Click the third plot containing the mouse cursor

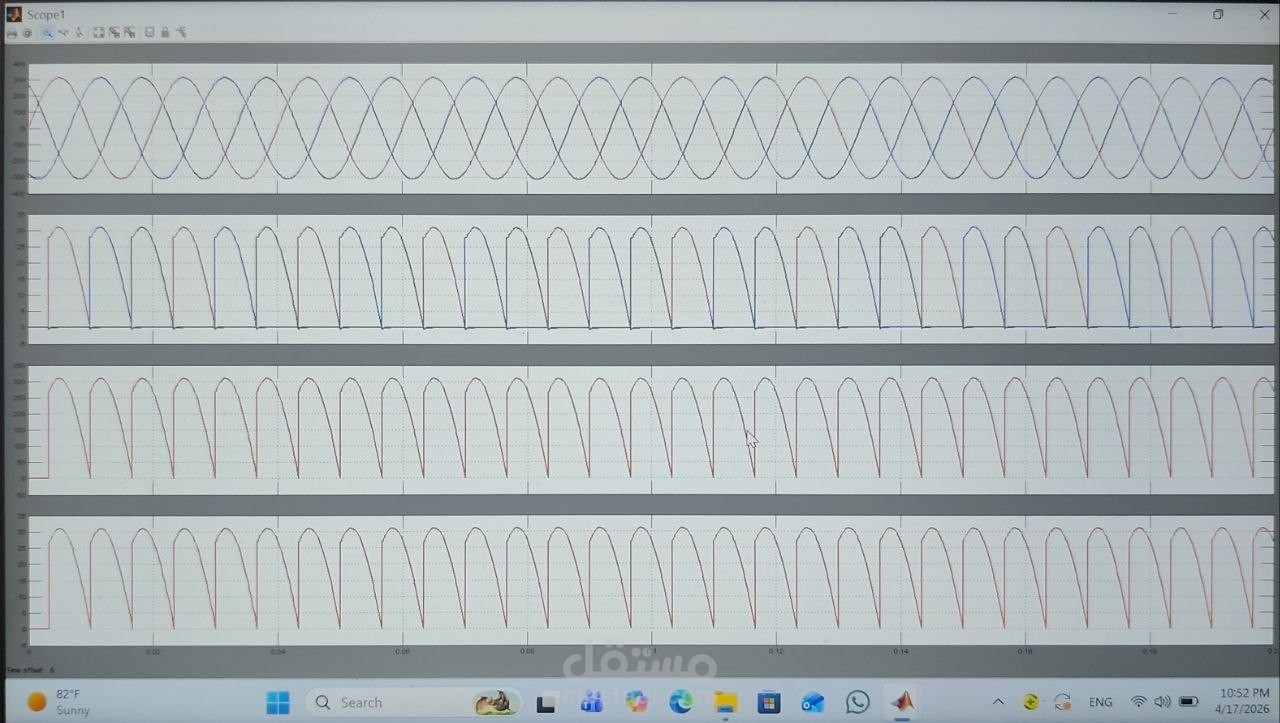point(653,430)
